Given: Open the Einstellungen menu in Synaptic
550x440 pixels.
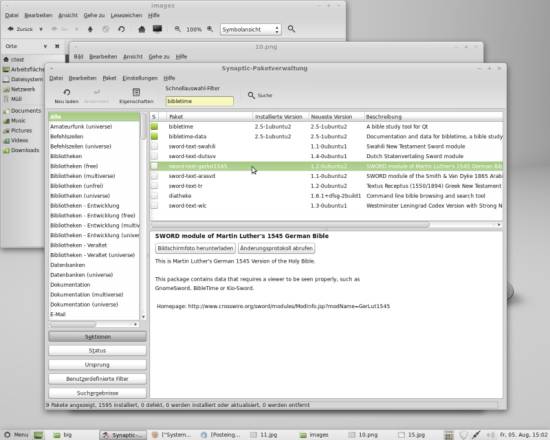Looking at the screenshot, I should tap(140, 78).
